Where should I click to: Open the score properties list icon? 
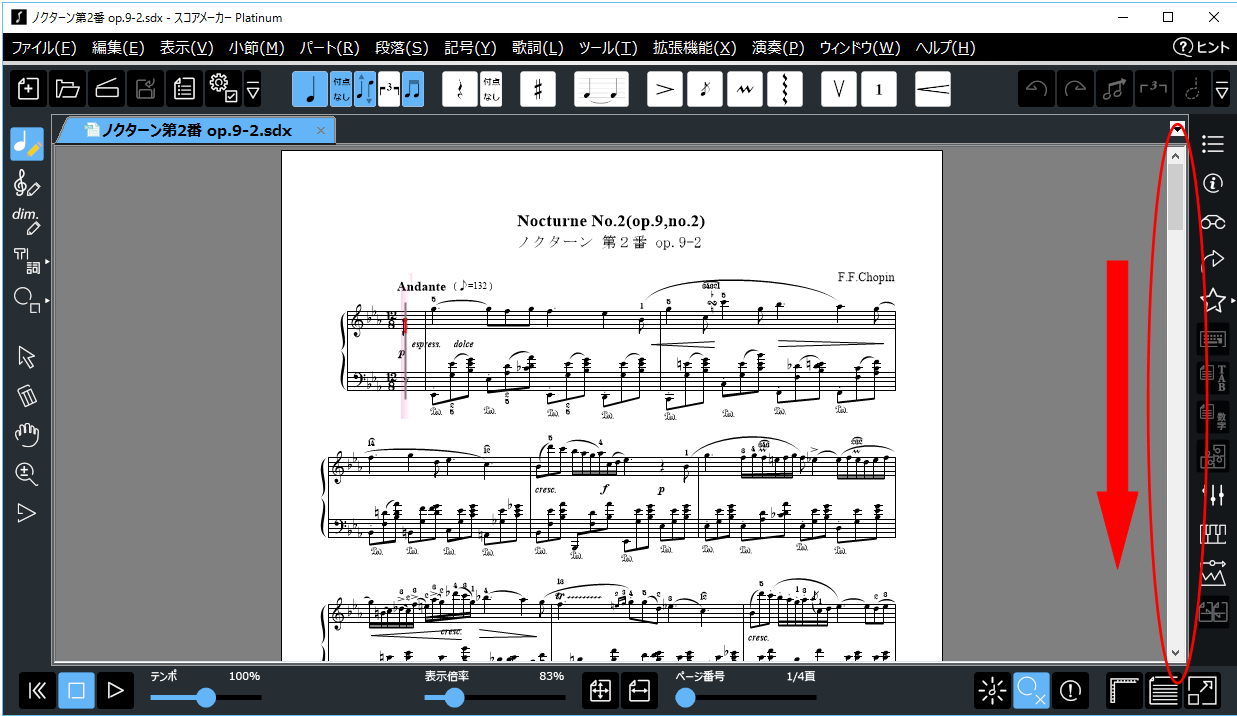[x=184, y=89]
